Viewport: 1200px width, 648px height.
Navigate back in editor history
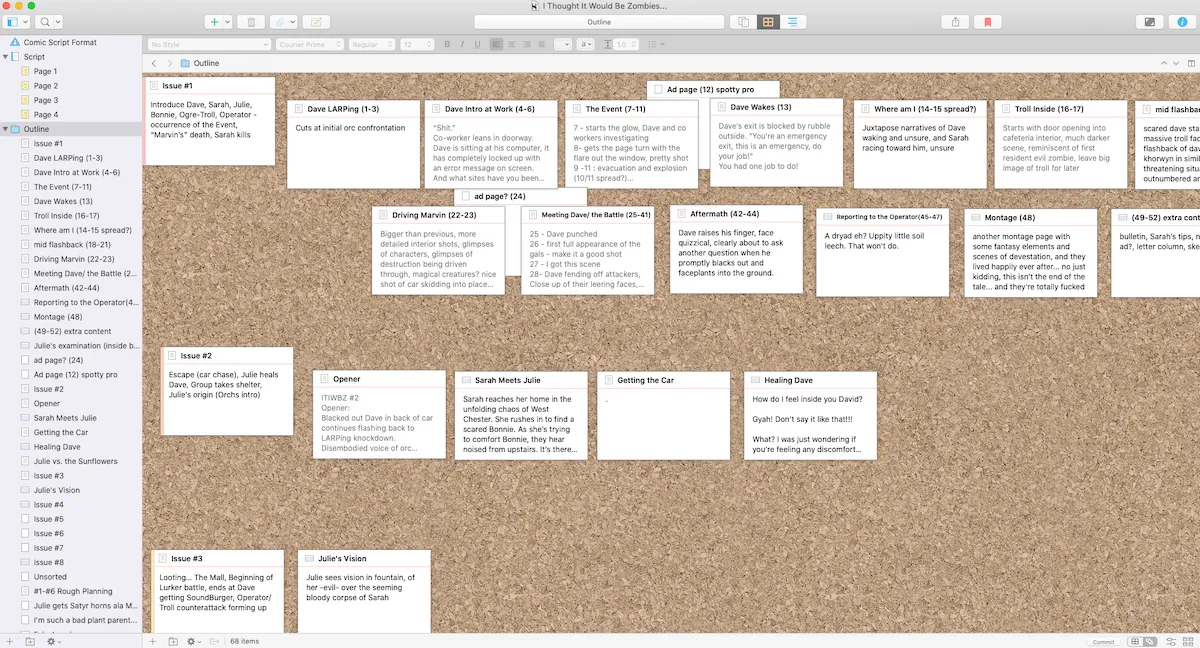[153, 63]
